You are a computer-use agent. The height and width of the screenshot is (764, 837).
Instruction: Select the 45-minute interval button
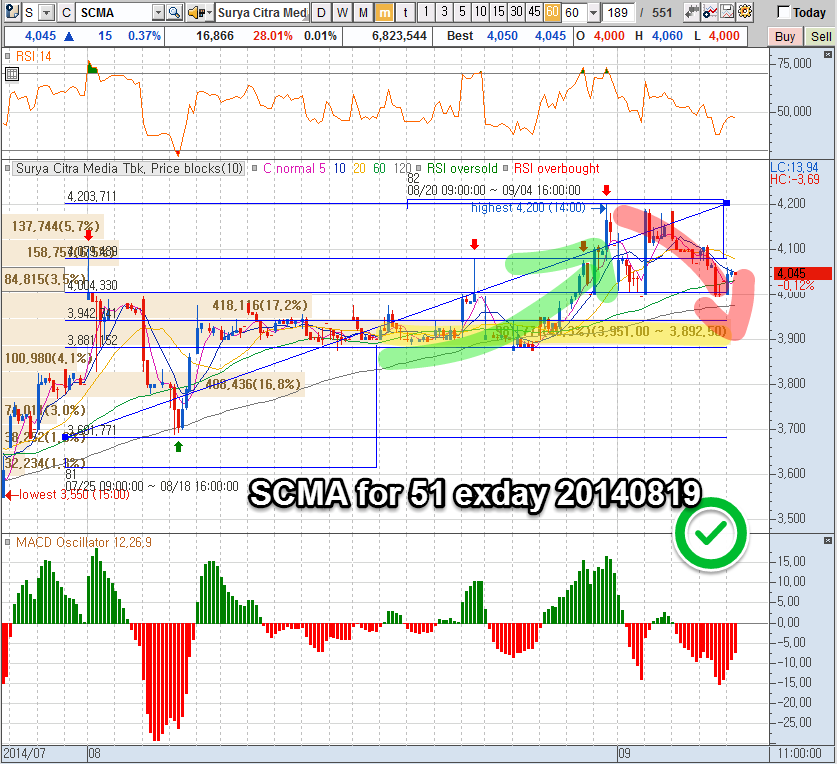tap(534, 12)
